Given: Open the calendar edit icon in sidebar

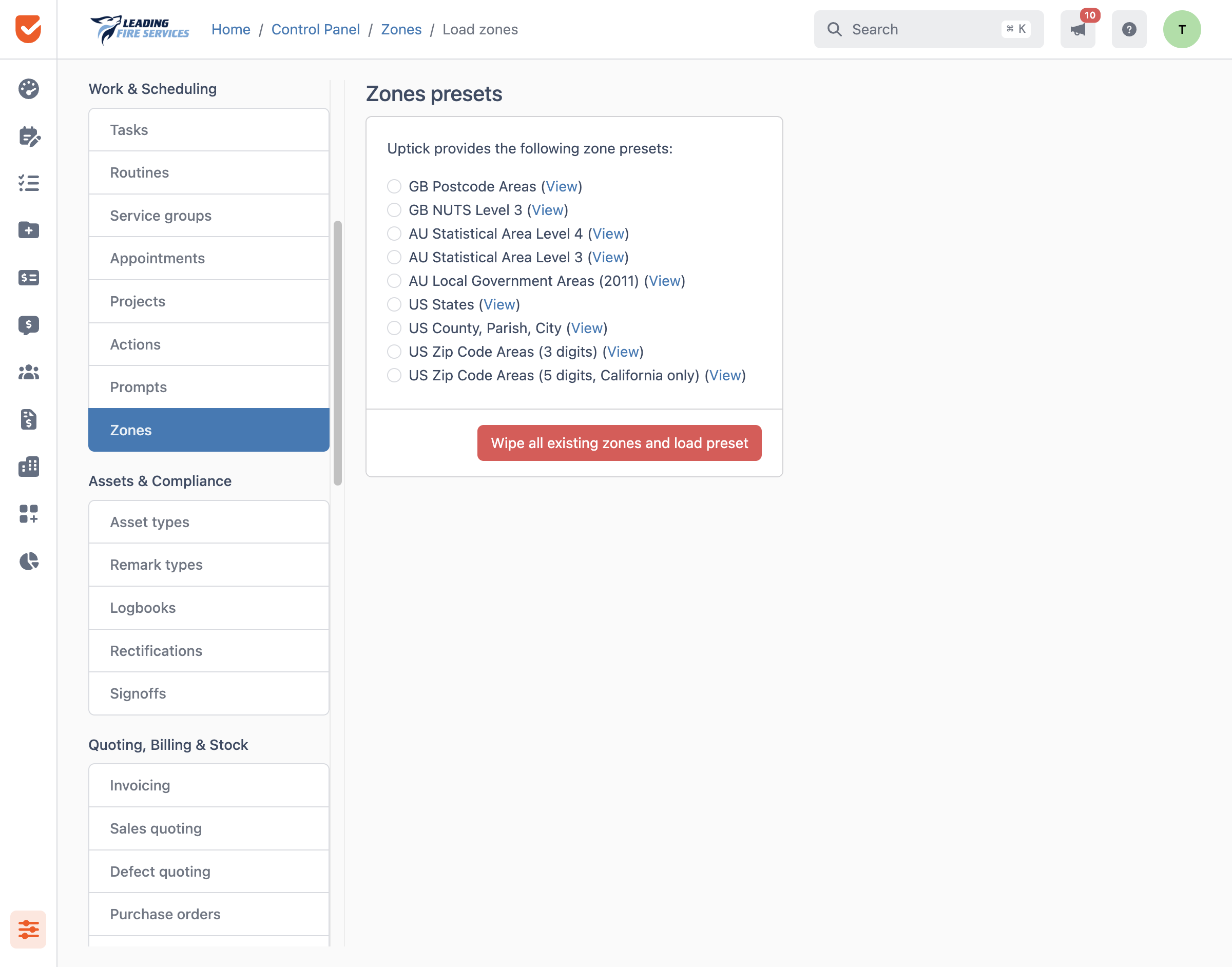Looking at the screenshot, I should click(28, 136).
